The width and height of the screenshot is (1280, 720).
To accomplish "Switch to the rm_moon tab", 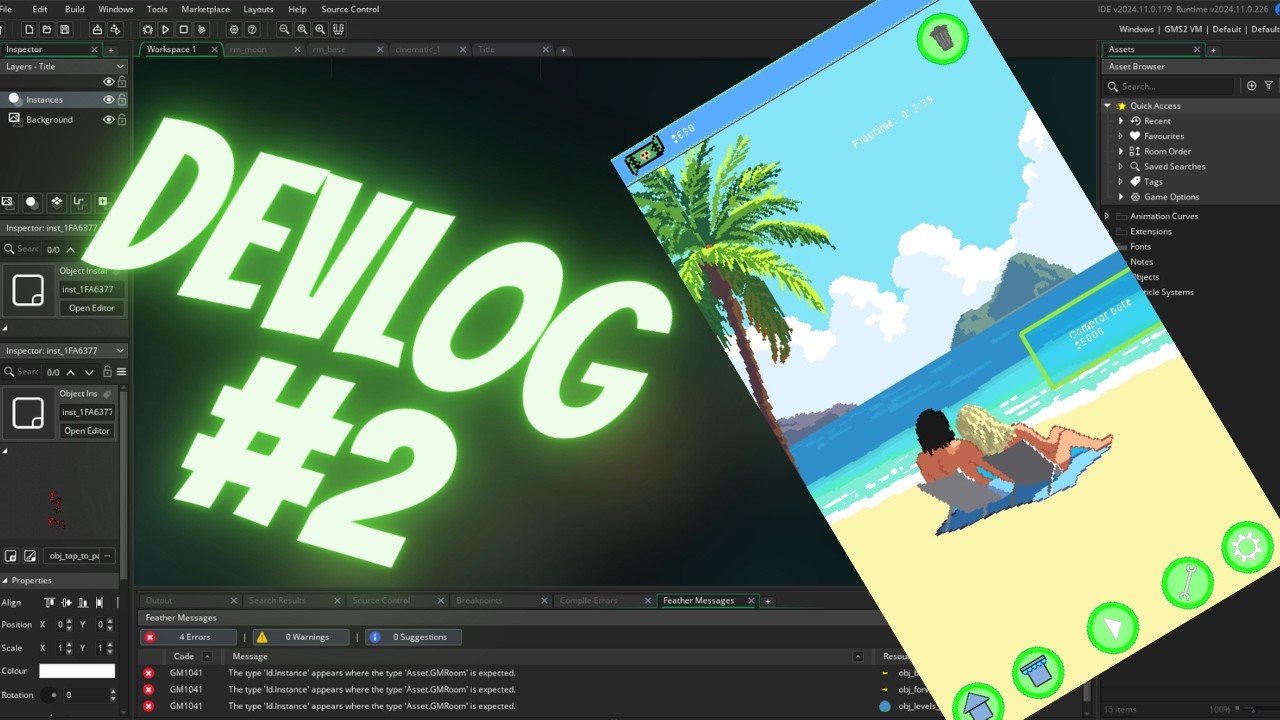I will 249,49.
